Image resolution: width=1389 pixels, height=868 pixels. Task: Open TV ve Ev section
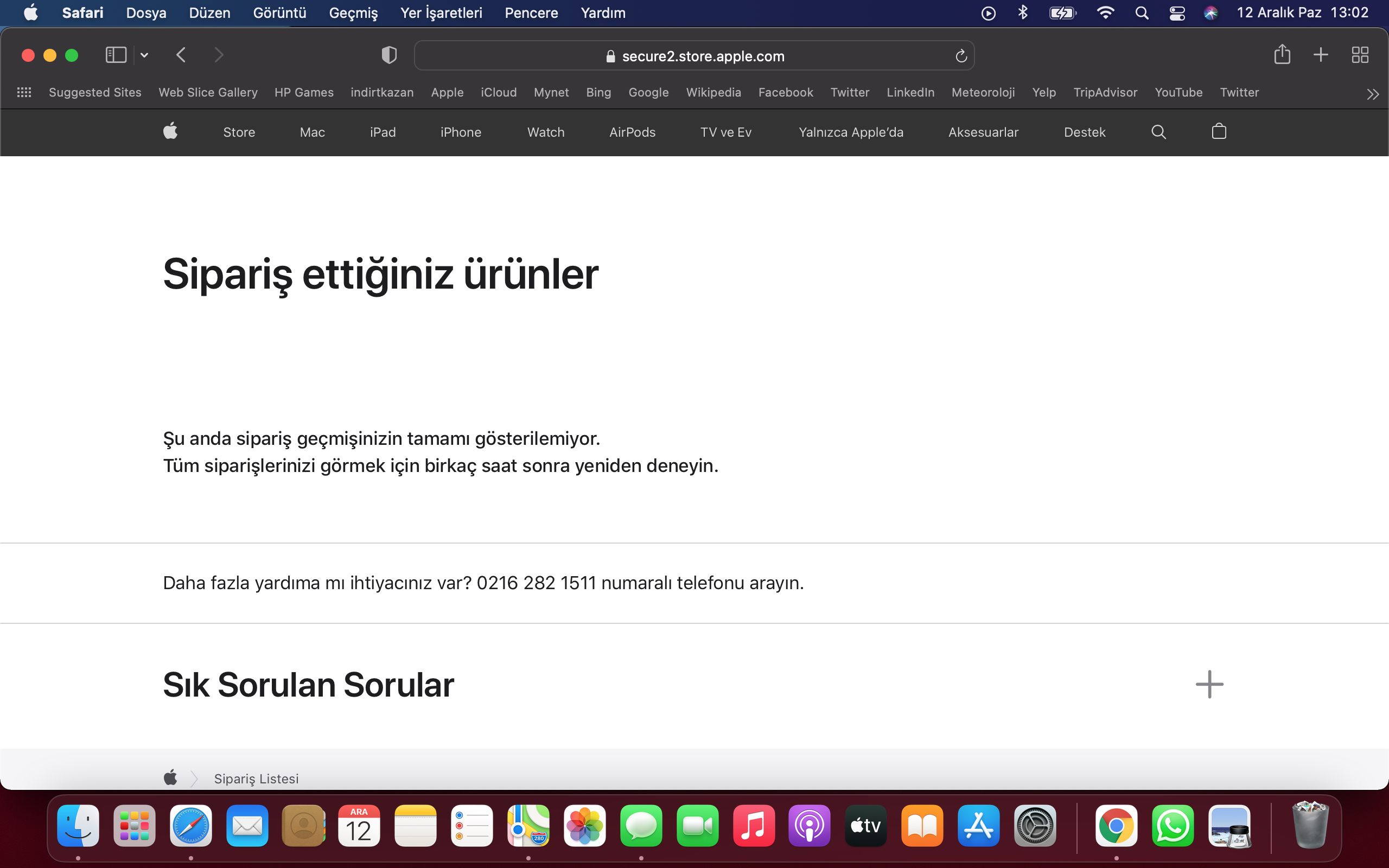pyautogui.click(x=725, y=132)
